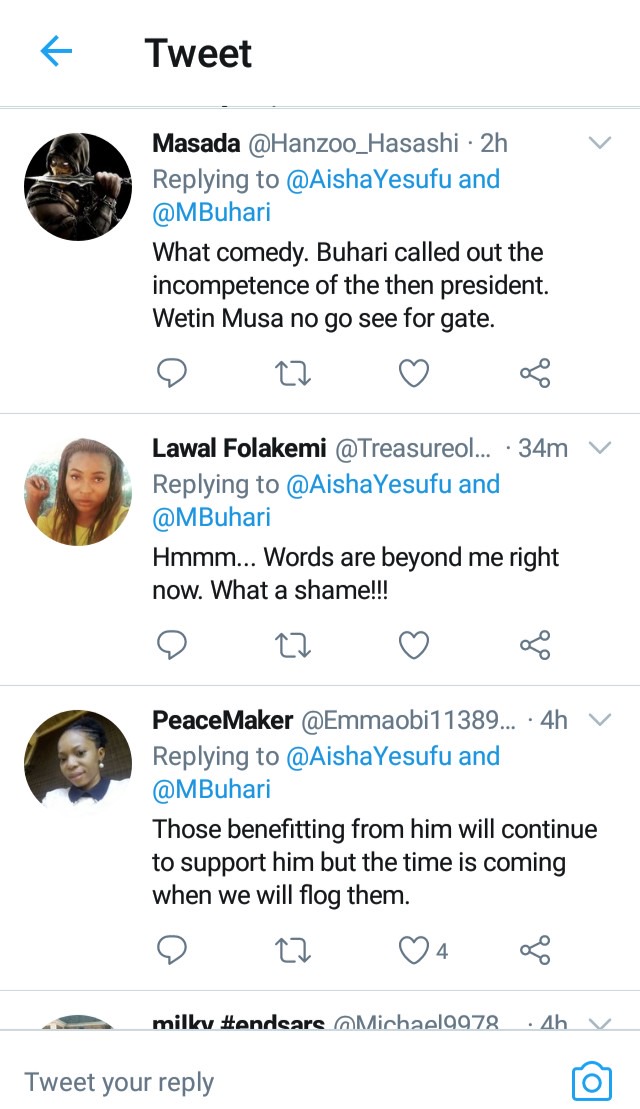Like Lawal Folakemi's tweet

point(414,645)
